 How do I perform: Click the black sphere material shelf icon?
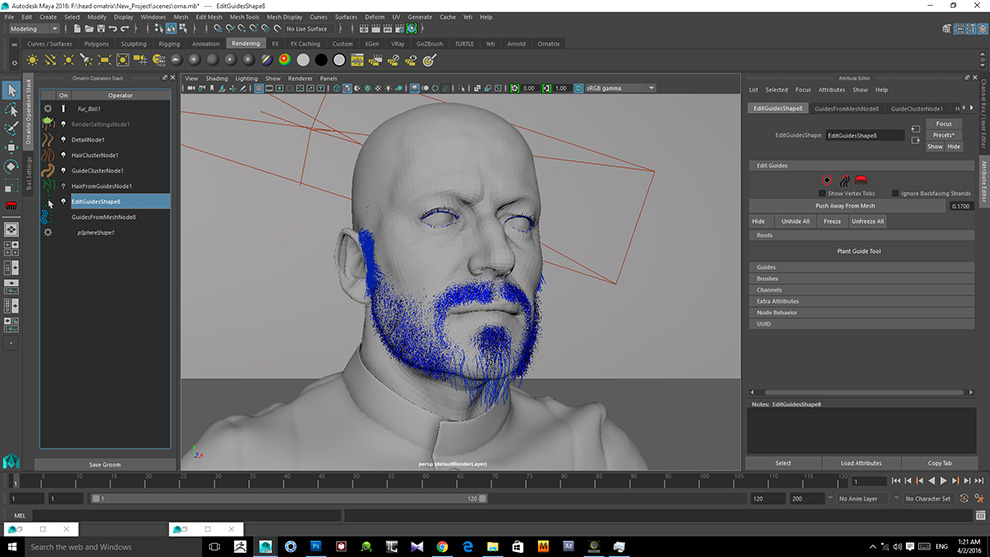tap(322, 60)
